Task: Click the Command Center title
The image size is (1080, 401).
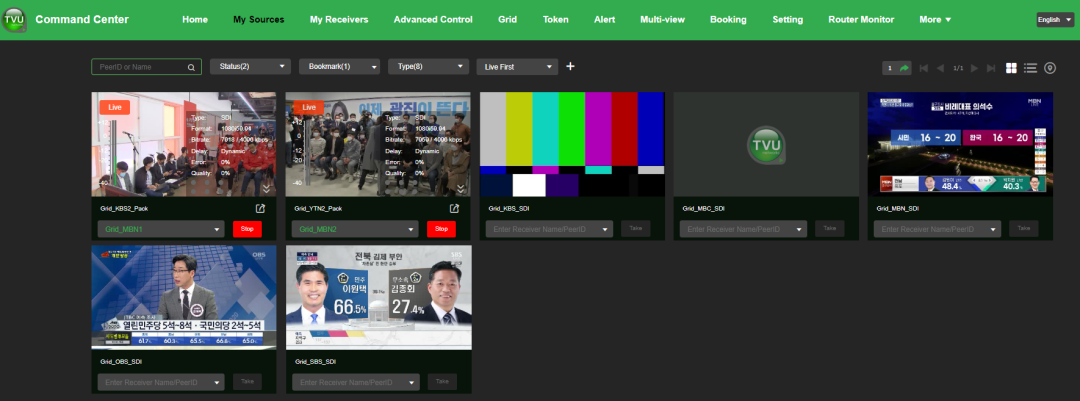Action: 82,20
